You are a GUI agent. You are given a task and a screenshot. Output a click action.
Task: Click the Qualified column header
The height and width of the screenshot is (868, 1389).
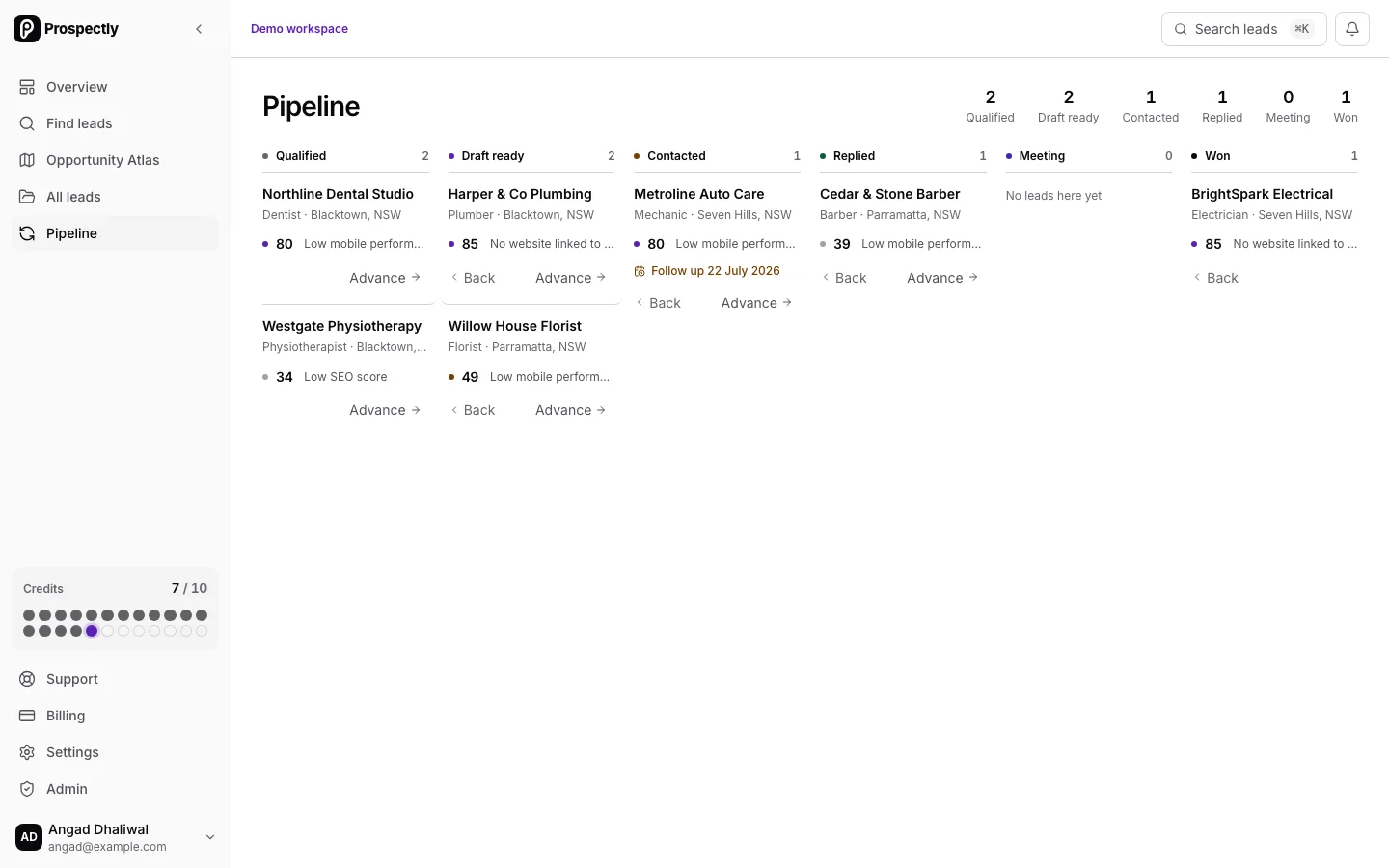coord(345,156)
